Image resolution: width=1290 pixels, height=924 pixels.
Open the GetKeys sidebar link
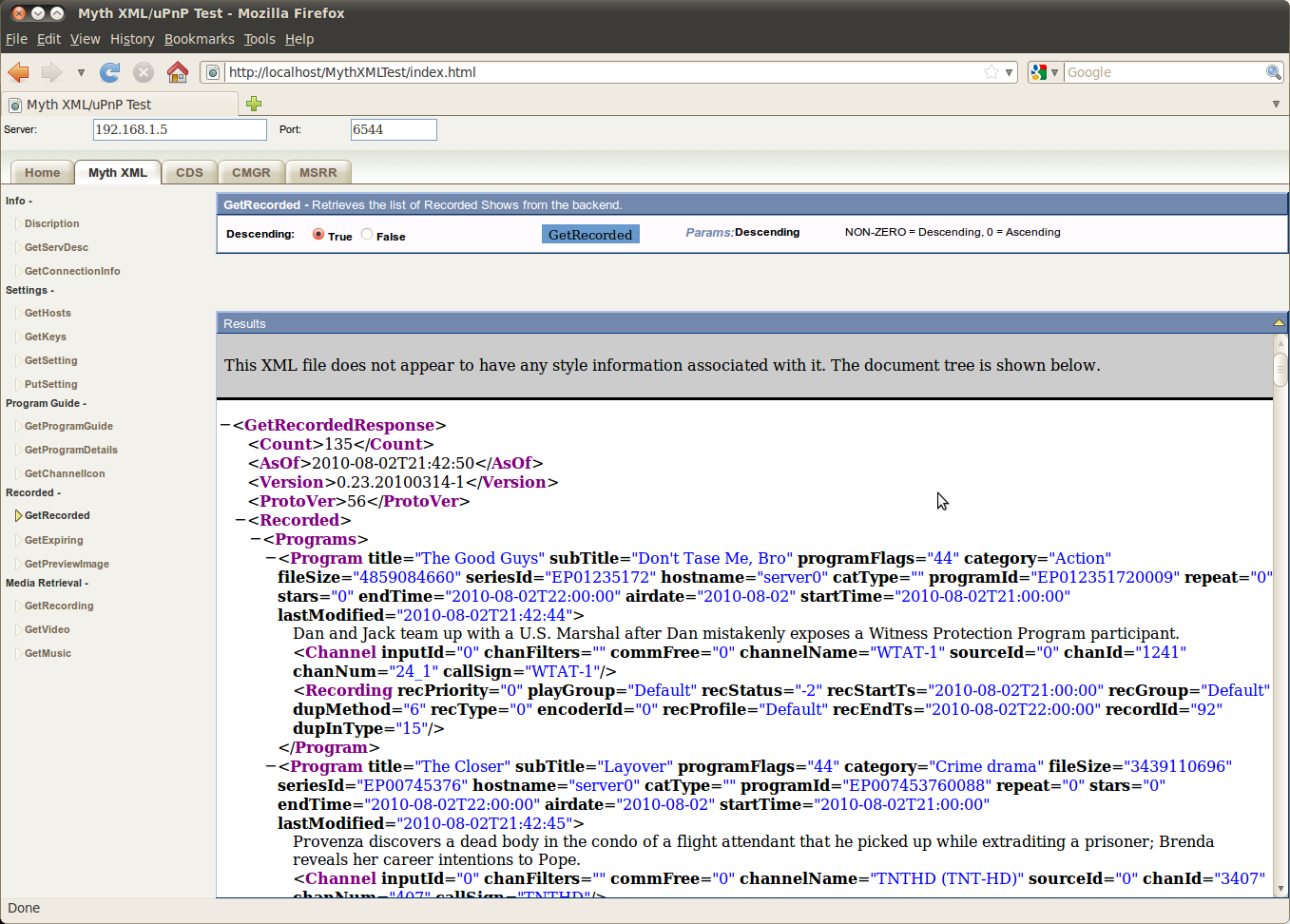(x=46, y=337)
